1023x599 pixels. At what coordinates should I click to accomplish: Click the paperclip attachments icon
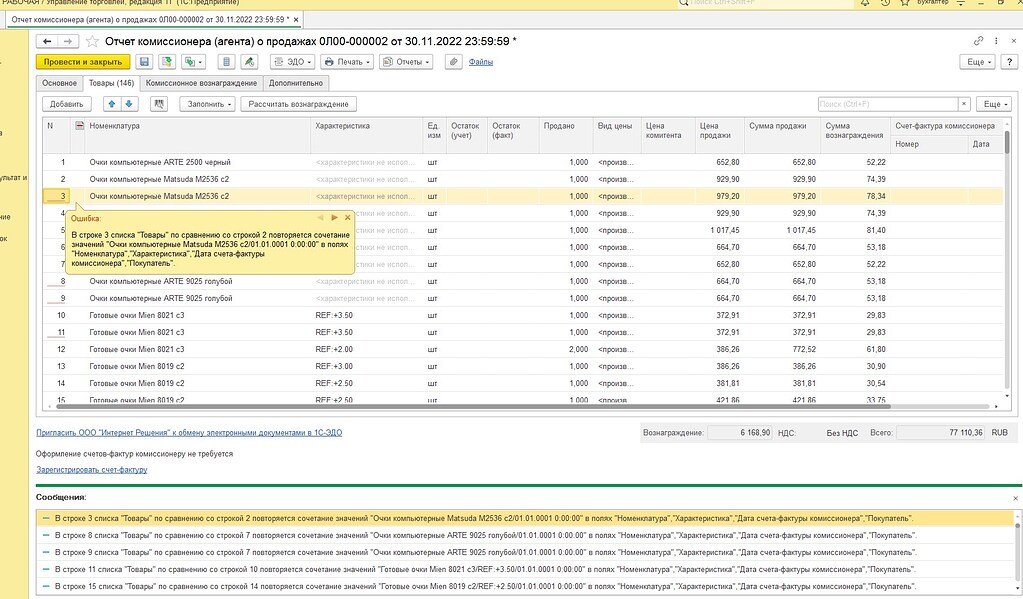tap(454, 62)
